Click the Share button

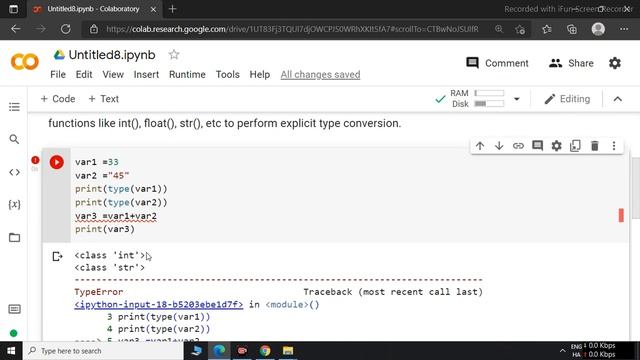pyautogui.click(x=571, y=63)
